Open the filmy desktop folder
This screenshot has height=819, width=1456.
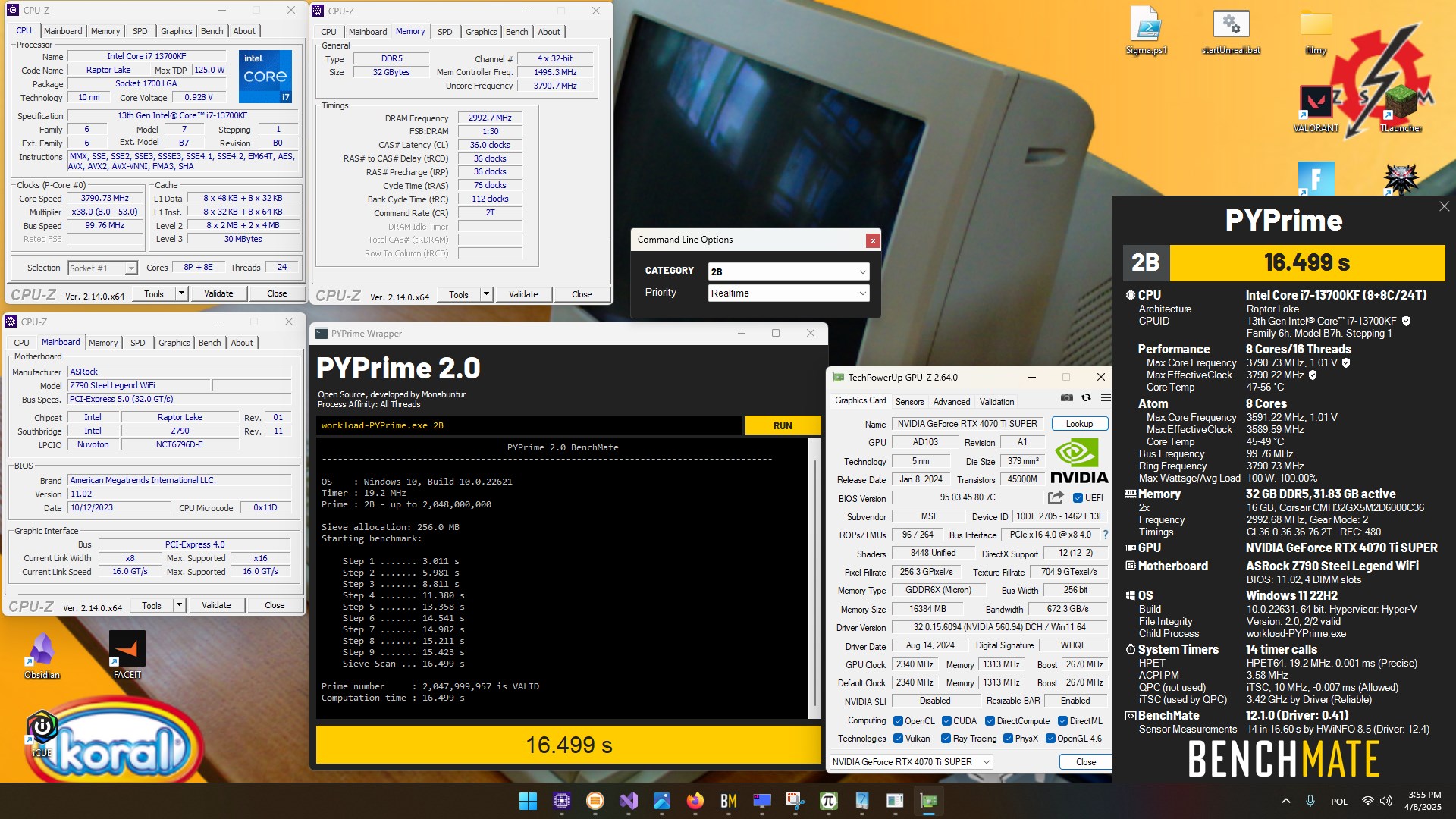tap(1316, 30)
